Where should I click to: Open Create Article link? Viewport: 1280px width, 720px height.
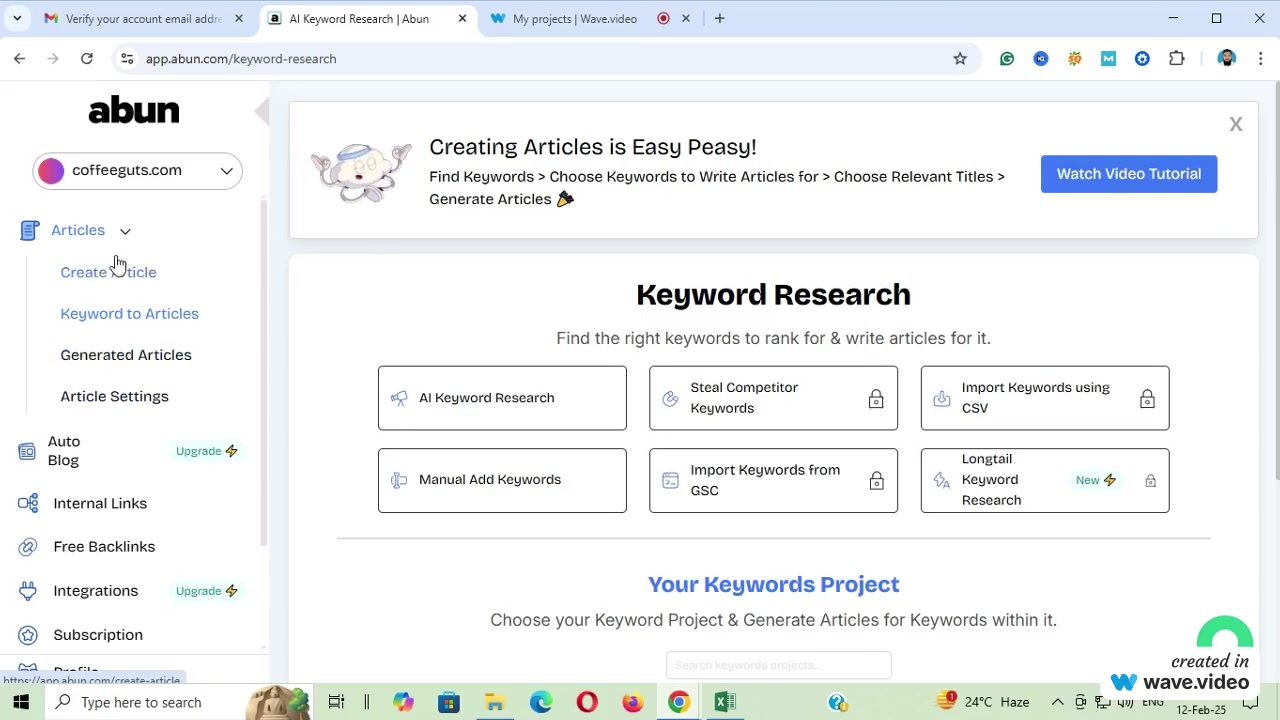[x=108, y=272]
